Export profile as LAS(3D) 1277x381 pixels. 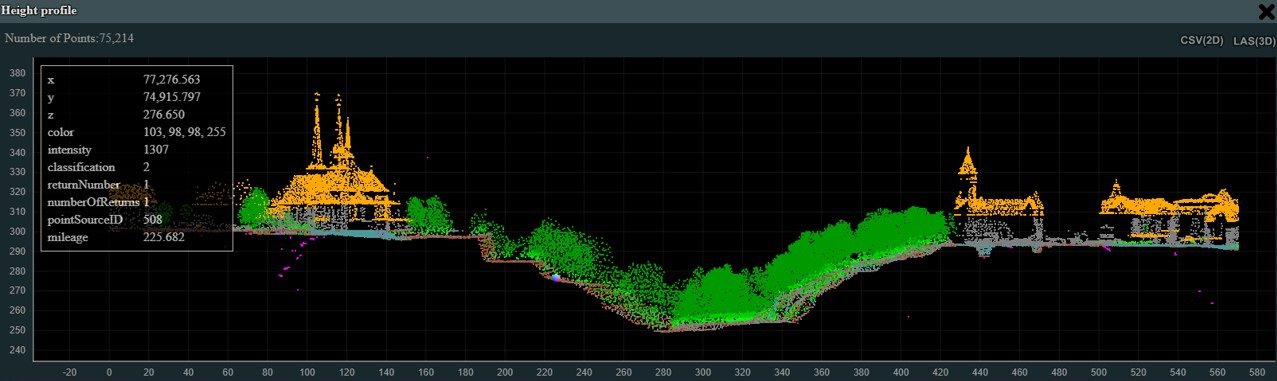(x=1254, y=41)
